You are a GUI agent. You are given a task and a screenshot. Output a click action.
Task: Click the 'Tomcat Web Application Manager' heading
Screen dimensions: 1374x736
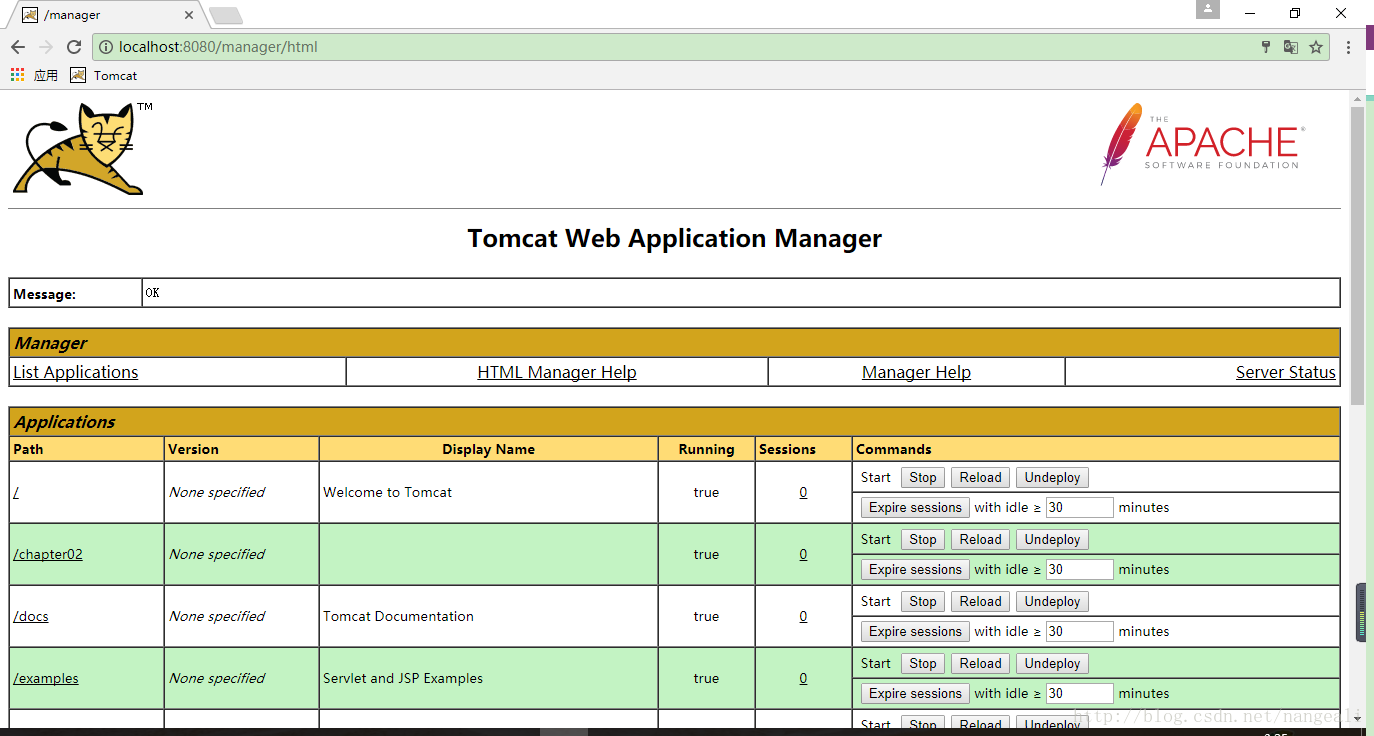[675, 239]
